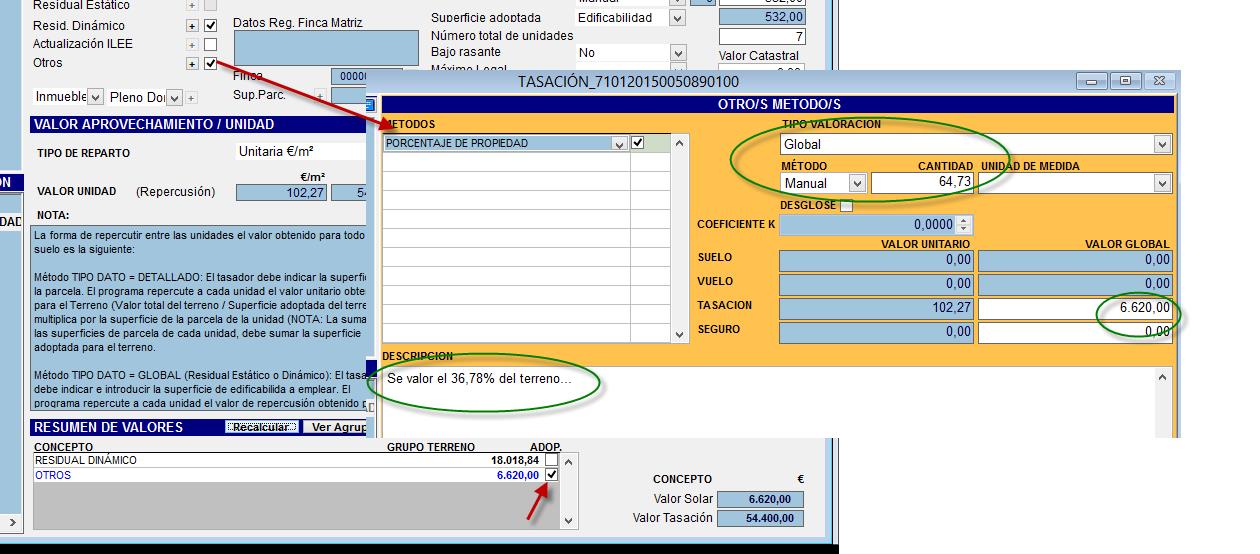Expand the Actualización ILEE plus button

pyautogui.click(x=193, y=45)
